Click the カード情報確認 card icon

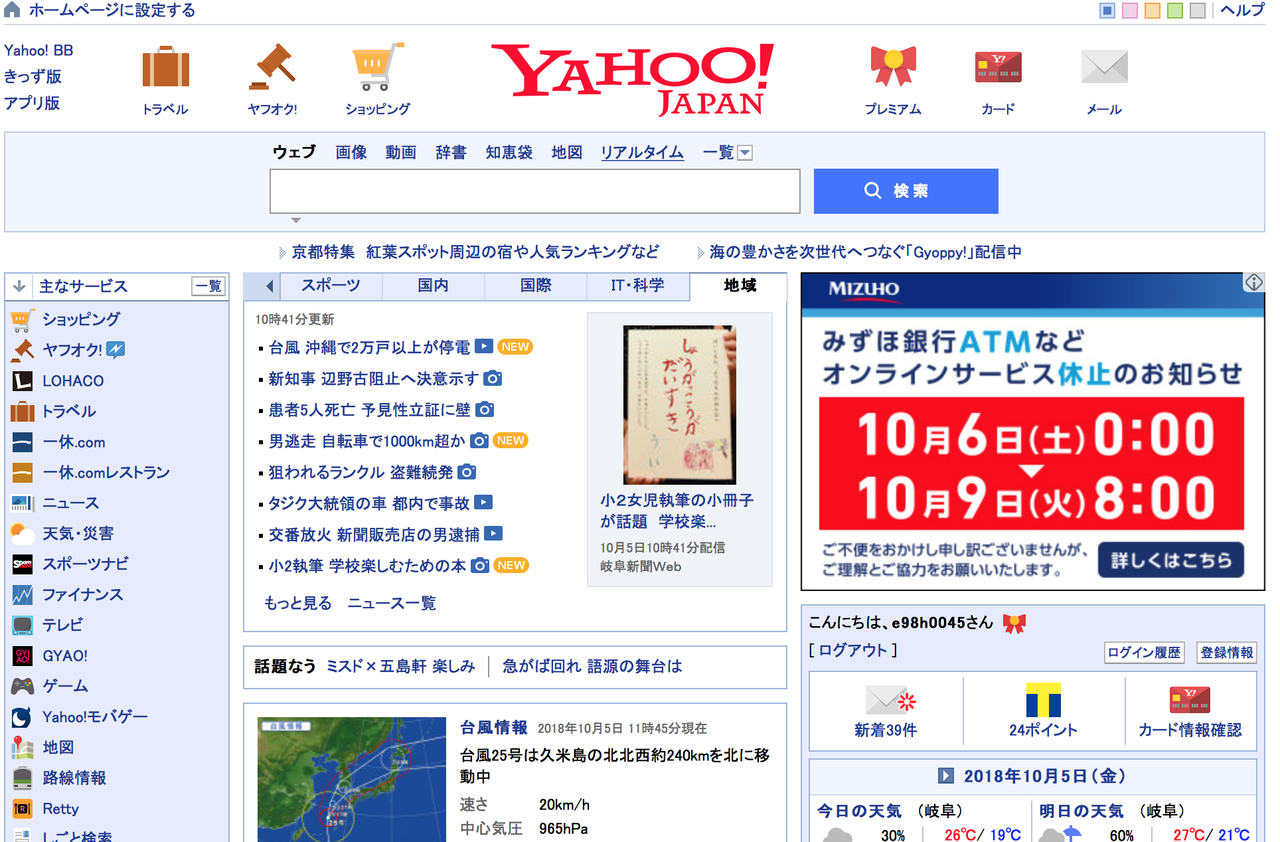click(1190, 699)
